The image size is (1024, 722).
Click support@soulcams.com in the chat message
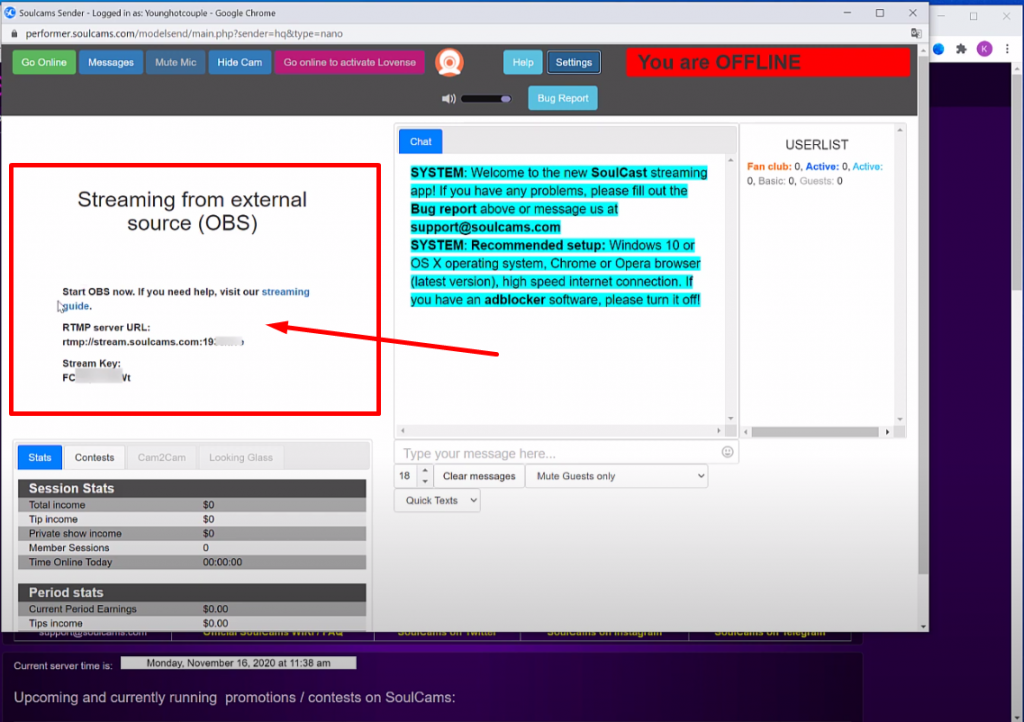(485, 227)
